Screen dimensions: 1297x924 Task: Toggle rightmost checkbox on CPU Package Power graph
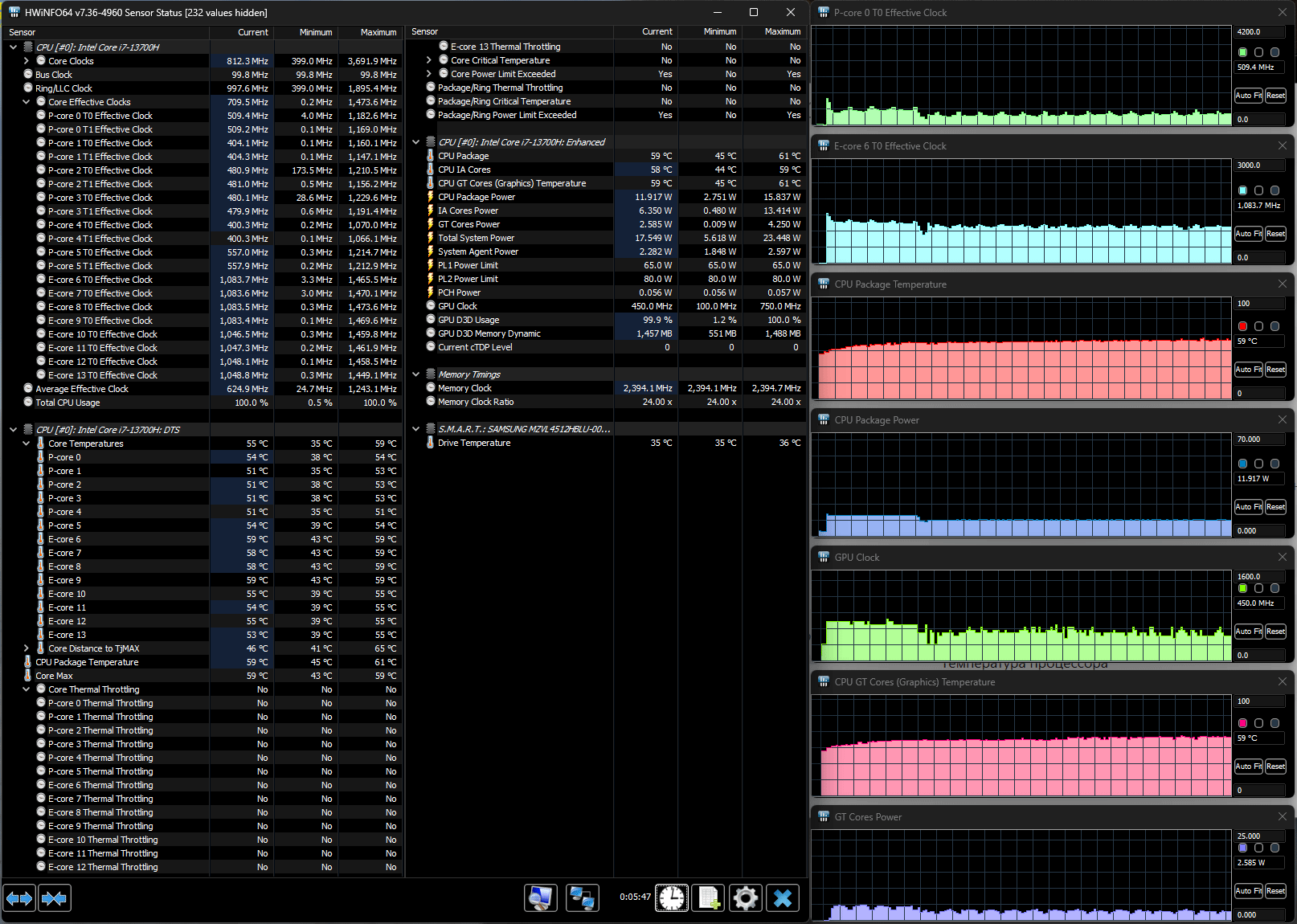[x=1274, y=464]
